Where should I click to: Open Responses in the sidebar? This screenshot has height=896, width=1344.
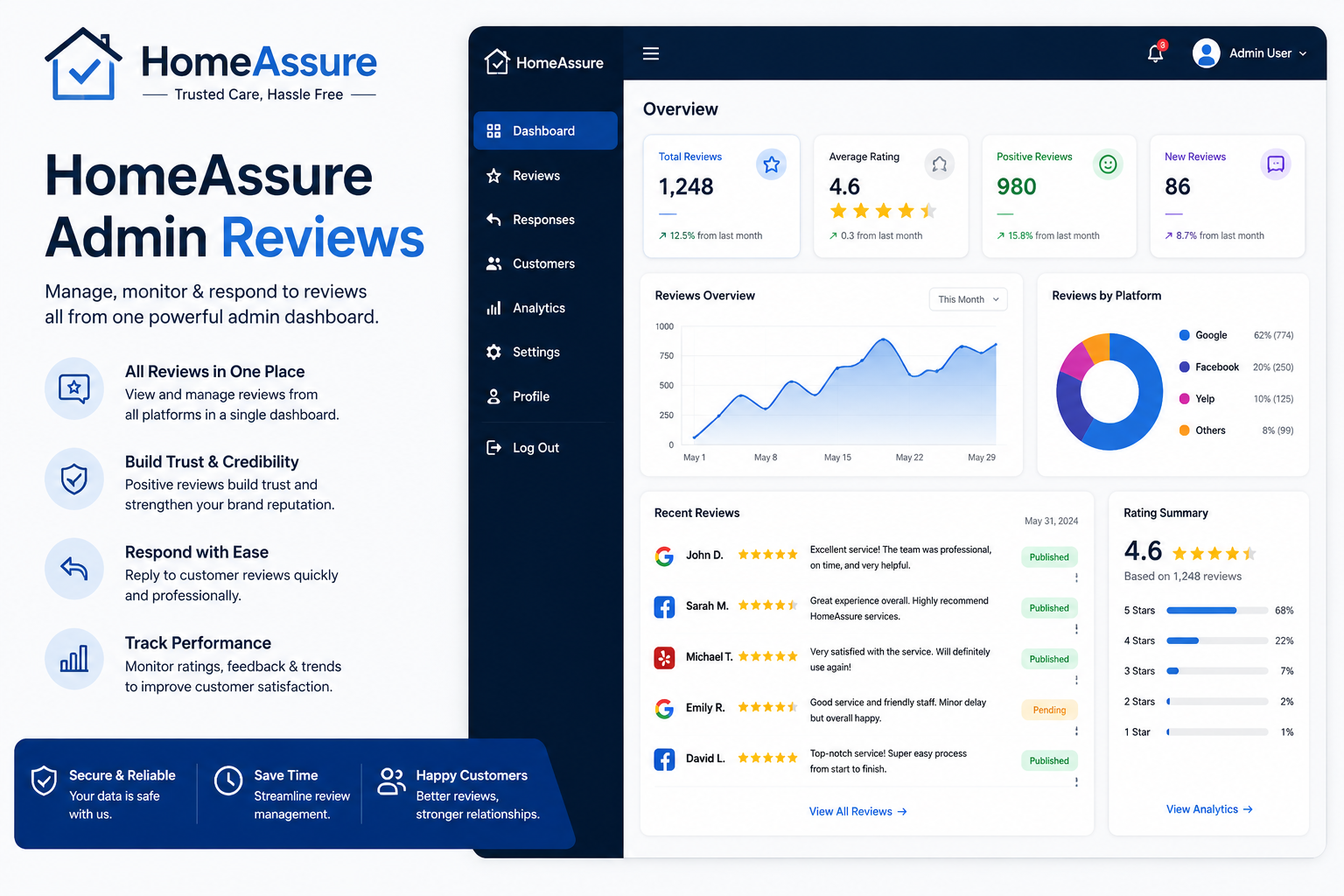point(545,220)
